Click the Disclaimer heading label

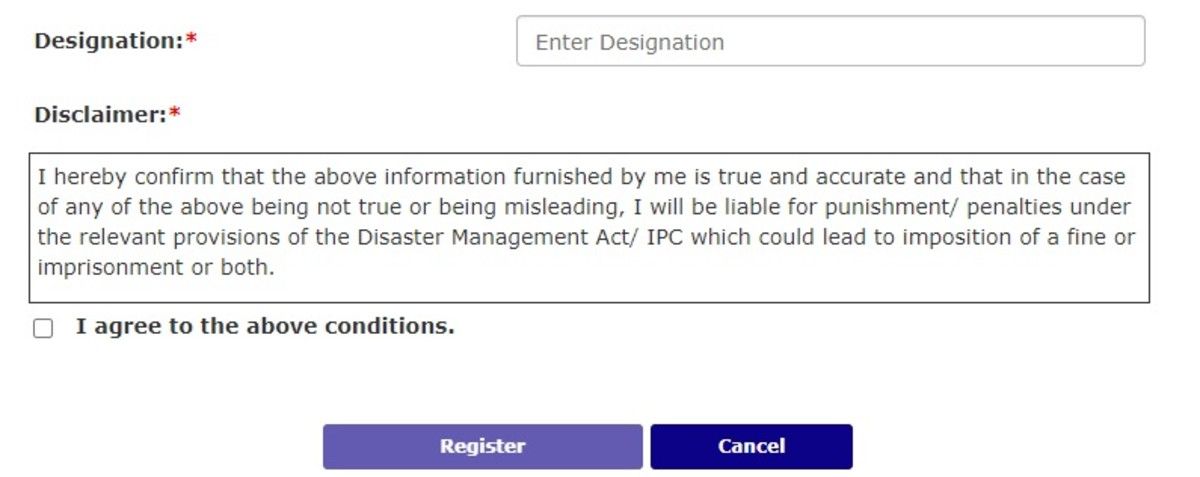coord(100,114)
